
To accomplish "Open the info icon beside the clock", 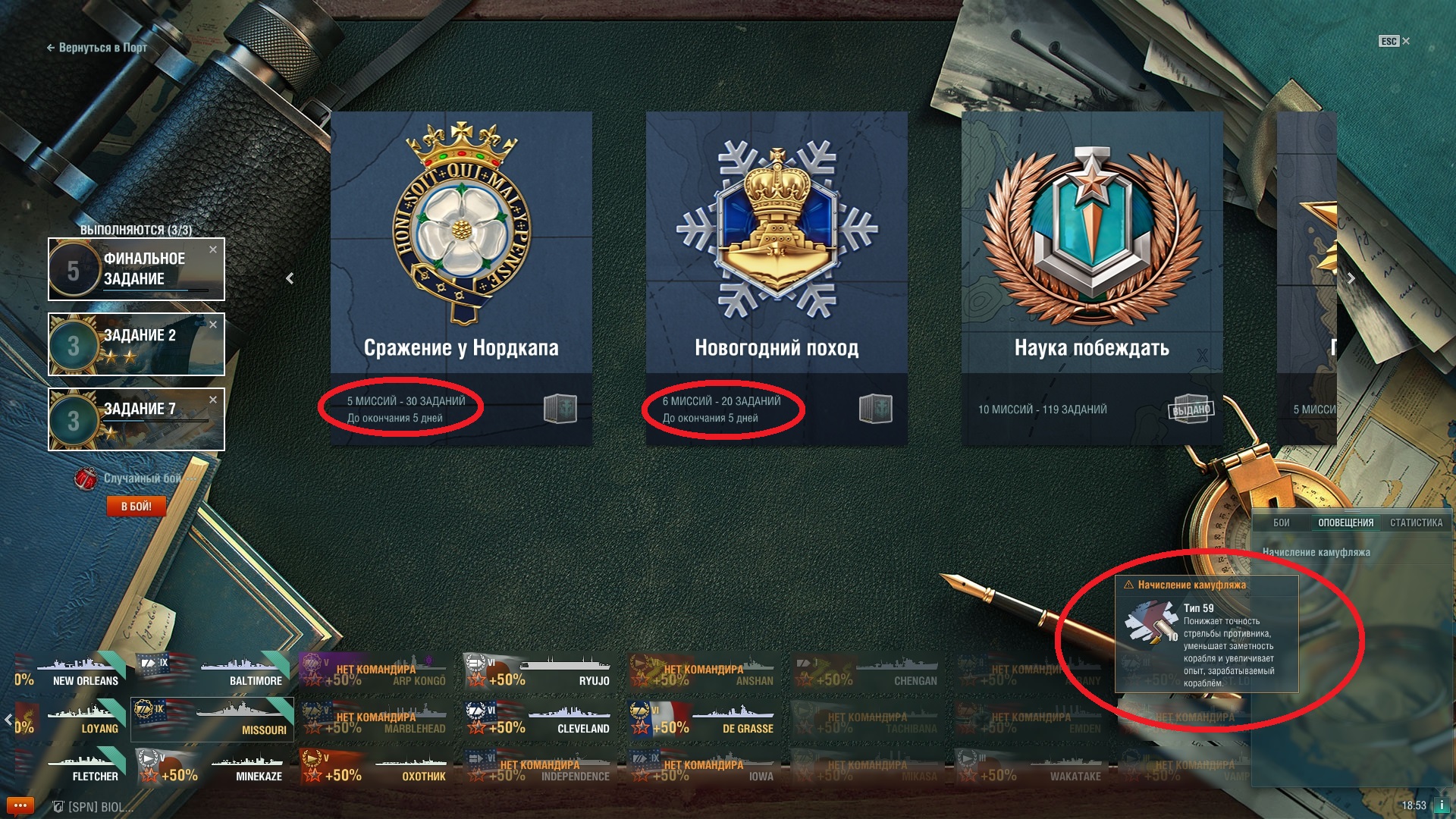I will 1442,805.
